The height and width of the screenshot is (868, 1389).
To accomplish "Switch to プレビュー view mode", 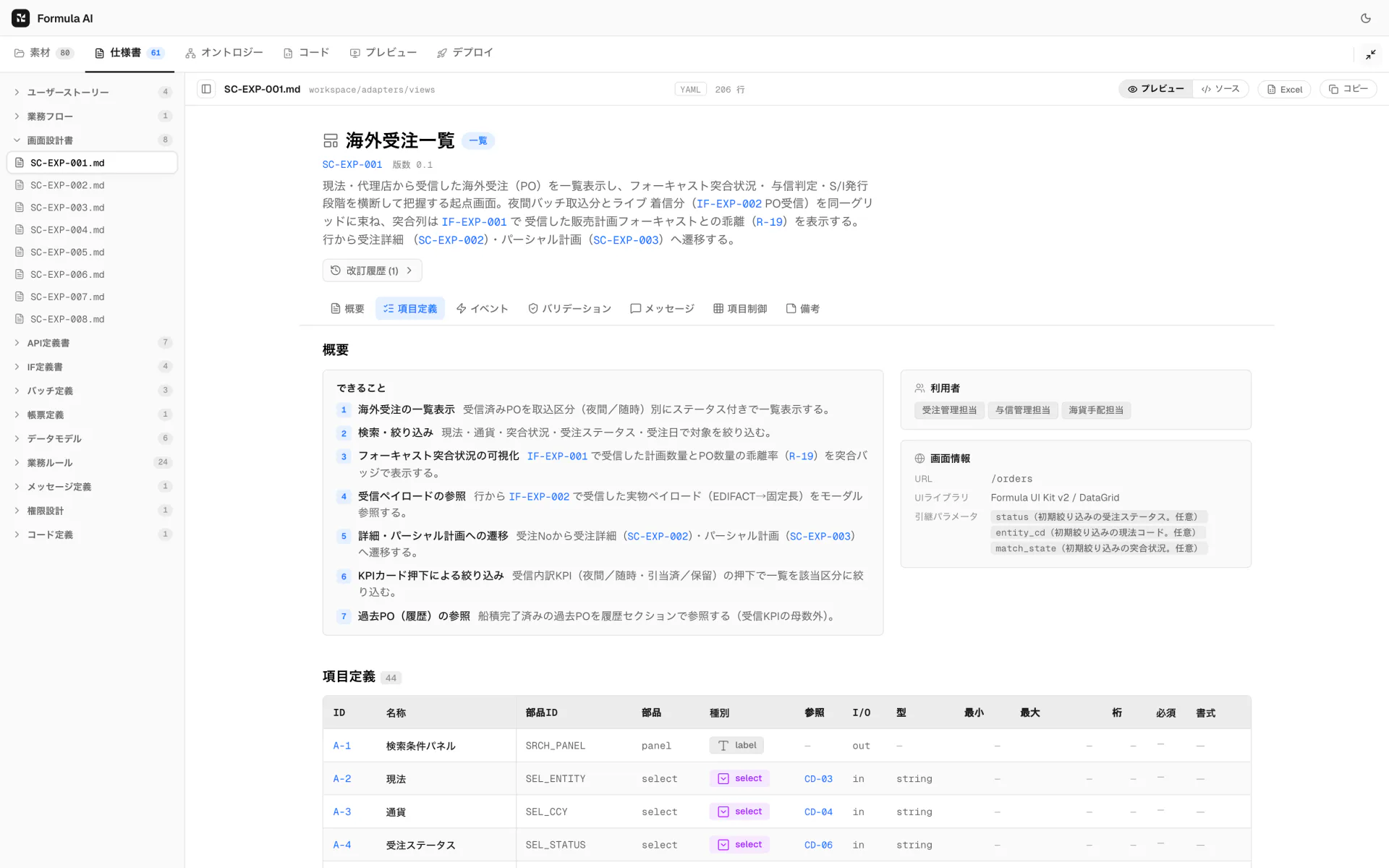I will [1156, 89].
